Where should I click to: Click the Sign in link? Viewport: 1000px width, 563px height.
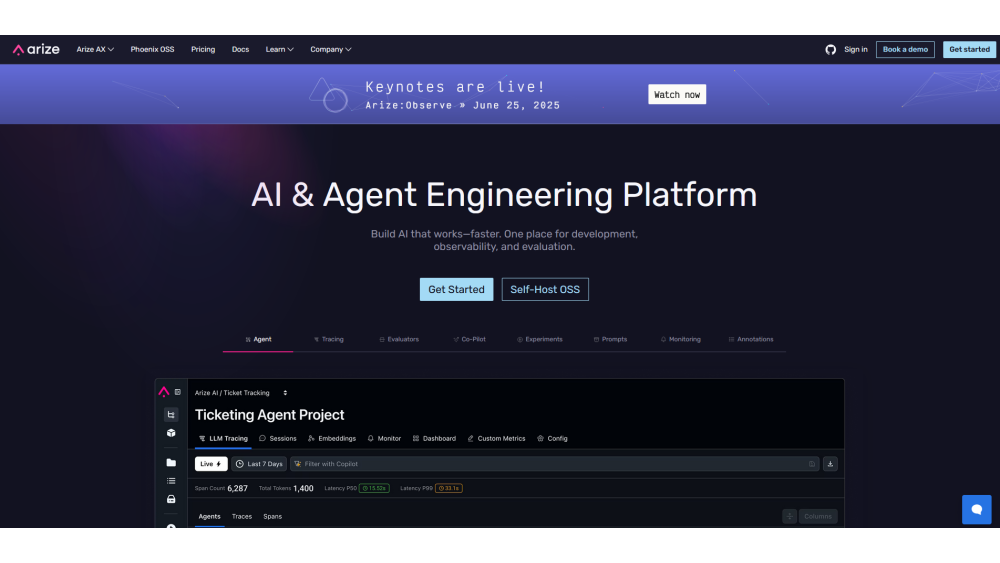(856, 49)
